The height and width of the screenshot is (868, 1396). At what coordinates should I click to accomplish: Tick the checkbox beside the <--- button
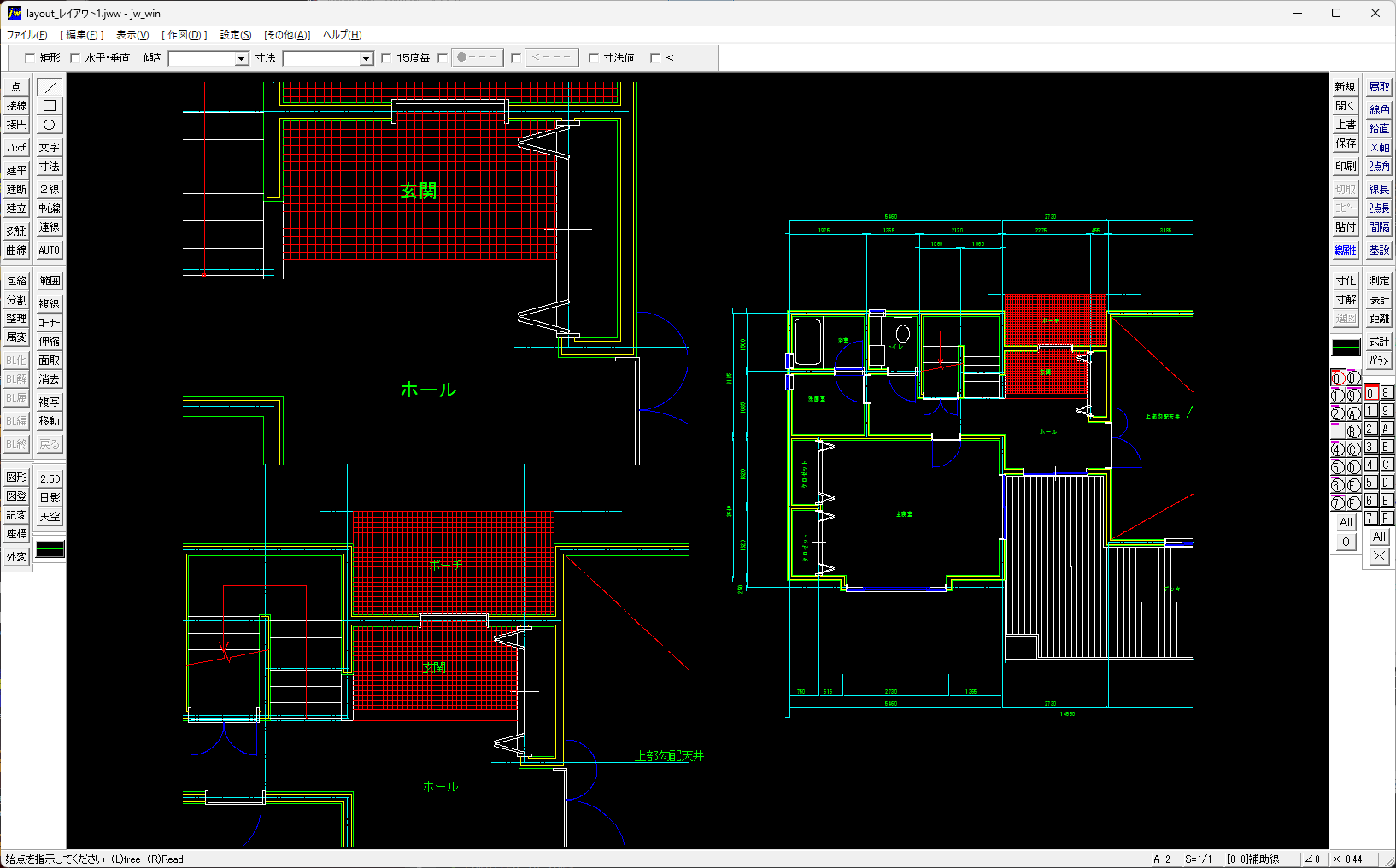[x=516, y=58]
